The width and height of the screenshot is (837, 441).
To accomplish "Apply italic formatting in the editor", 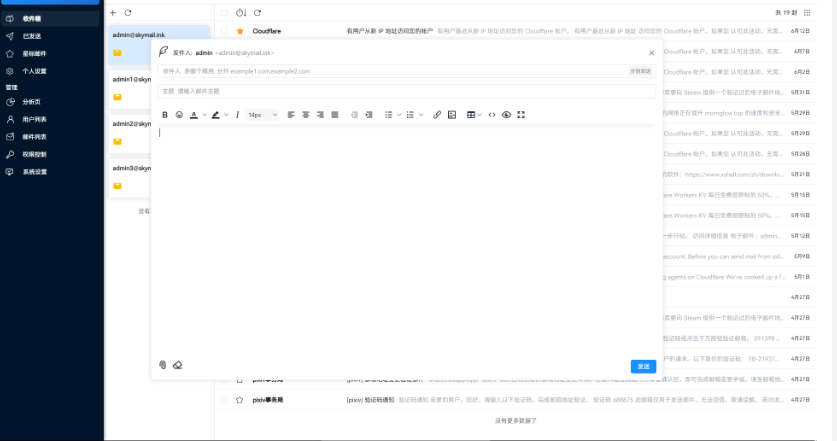I will [x=238, y=115].
